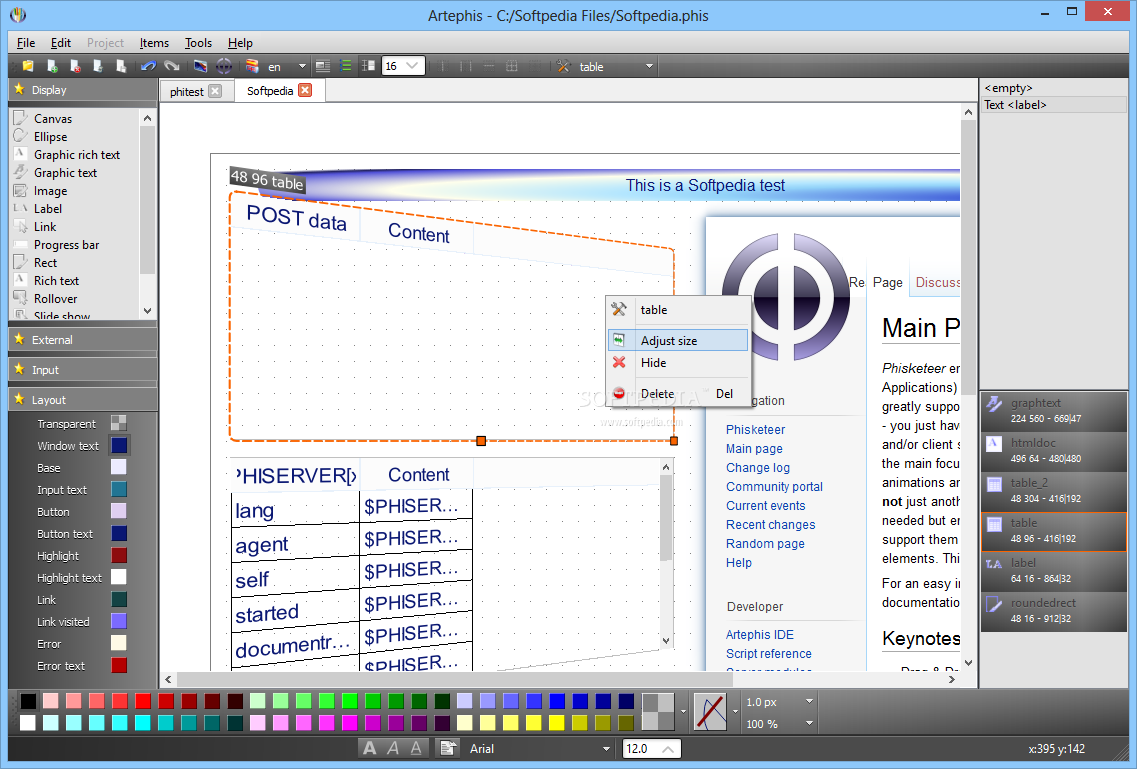
Task: Click the Link visited color swatch
Action: coord(119,621)
